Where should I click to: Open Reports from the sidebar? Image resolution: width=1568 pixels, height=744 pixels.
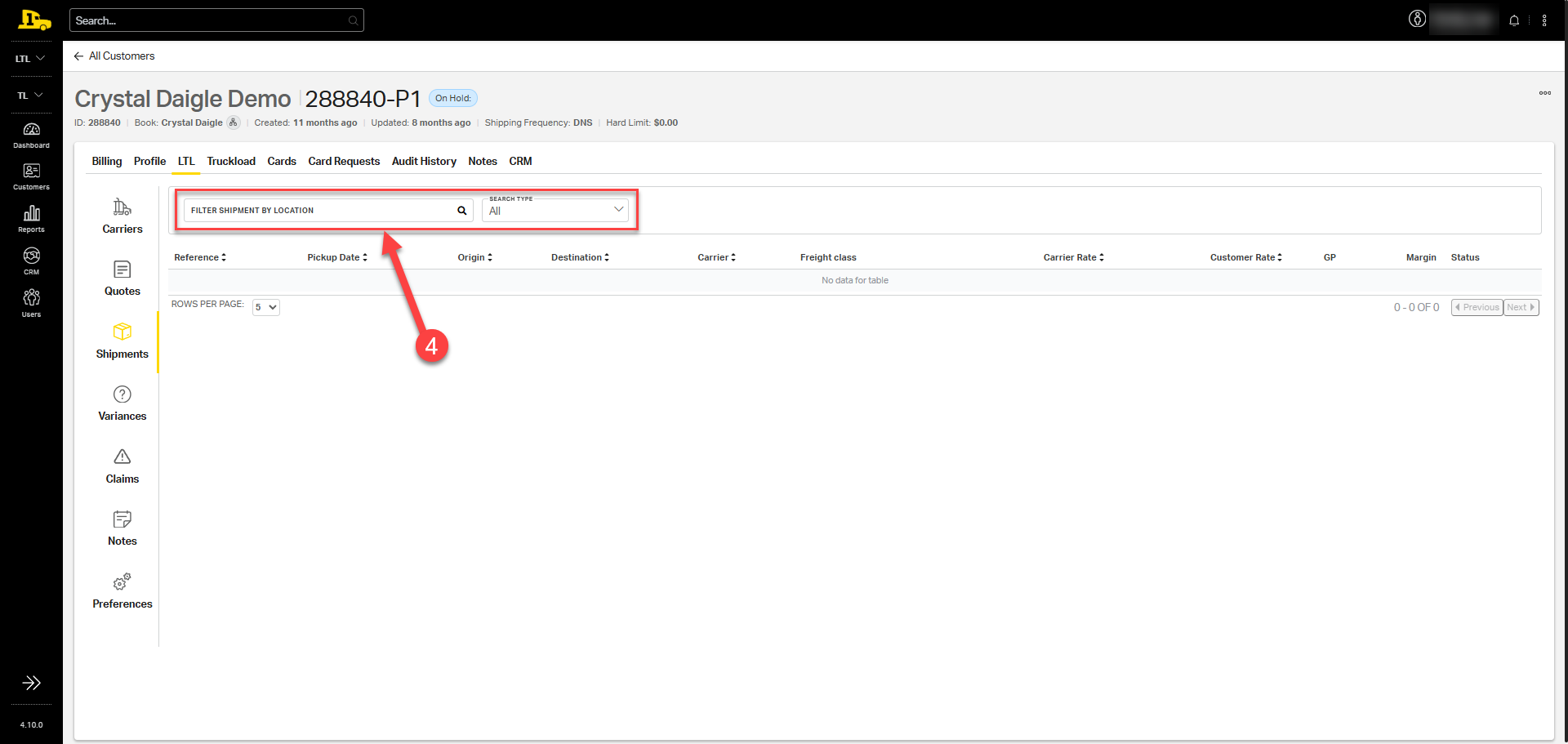coord(31,219)
